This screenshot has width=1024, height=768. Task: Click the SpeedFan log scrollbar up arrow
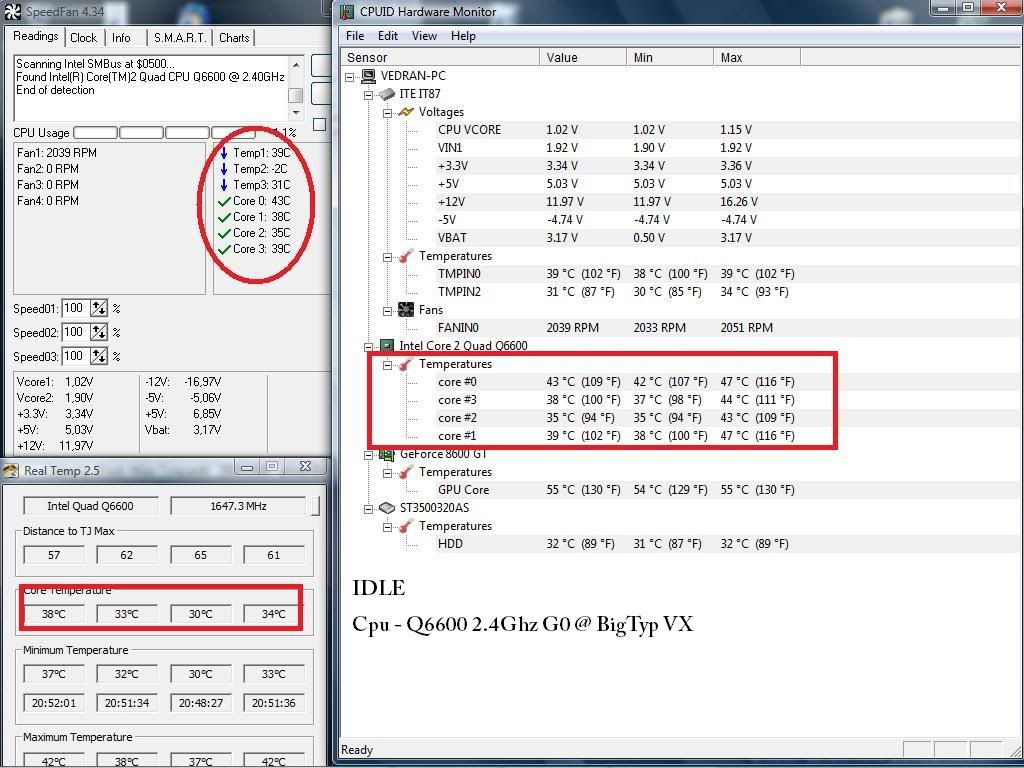tap(296, 64)
